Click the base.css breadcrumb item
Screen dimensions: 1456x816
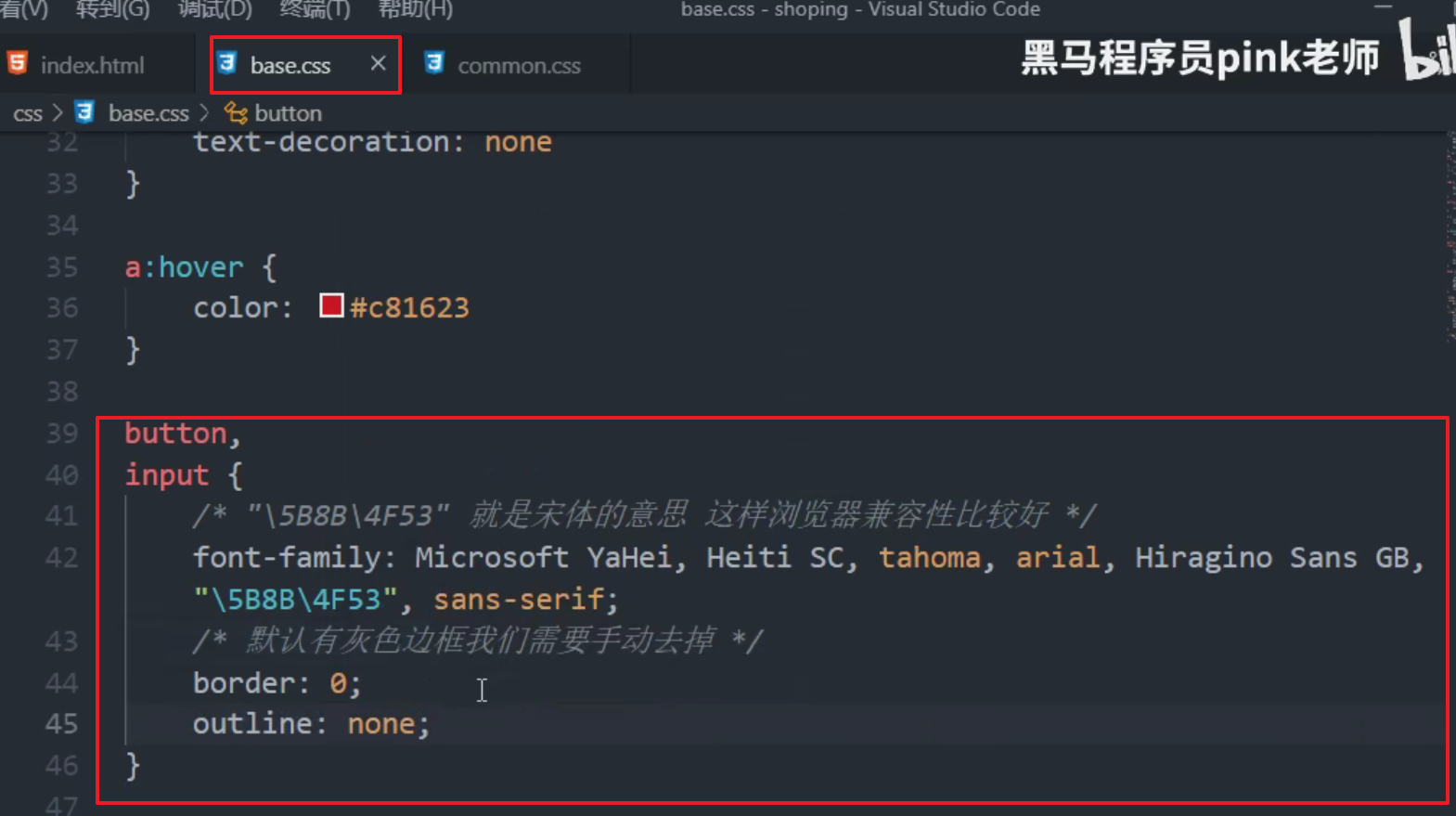(148, 113)
